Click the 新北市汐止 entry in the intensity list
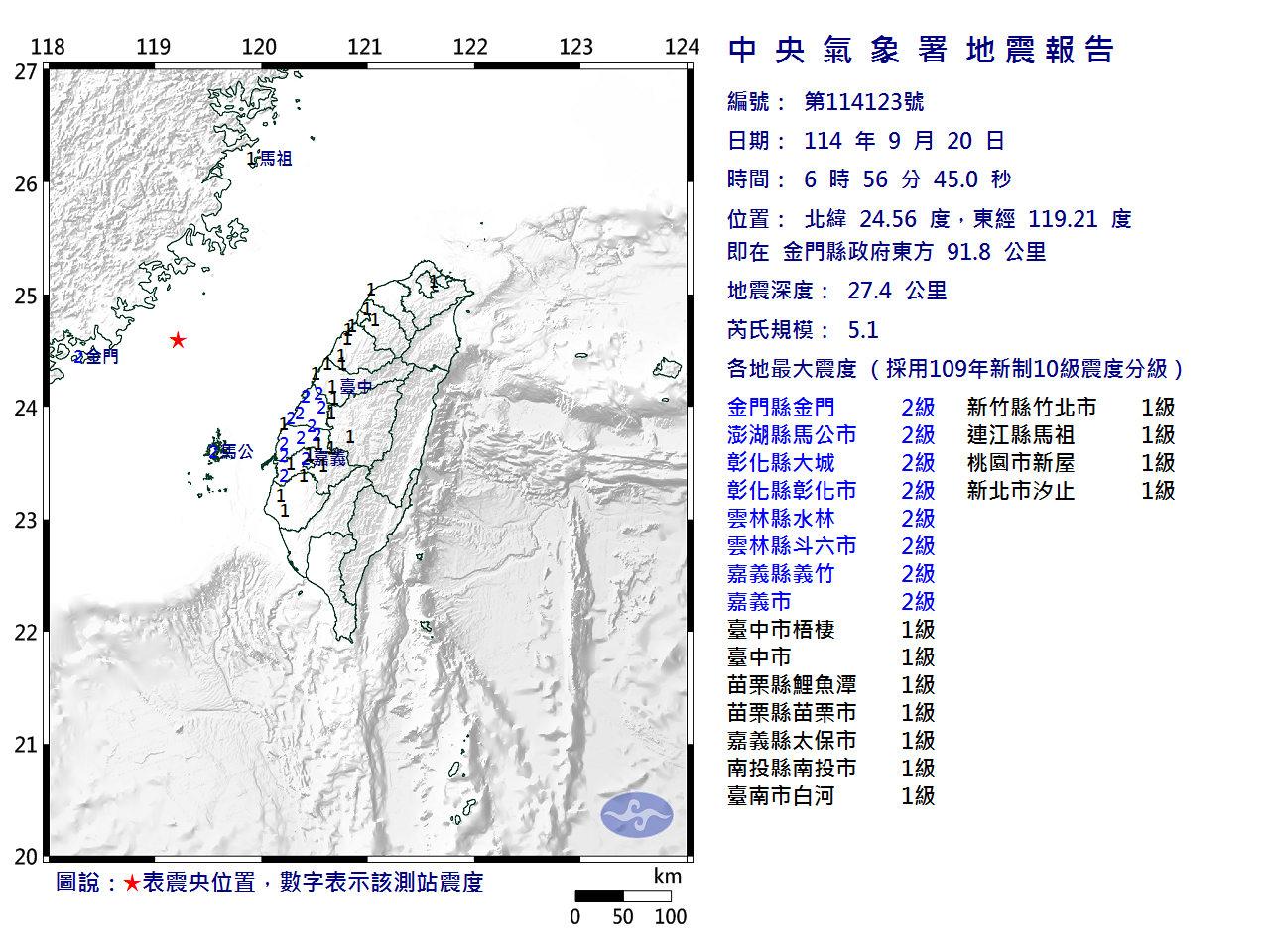The image size is (1270, 952). [x=1020, y=491]
